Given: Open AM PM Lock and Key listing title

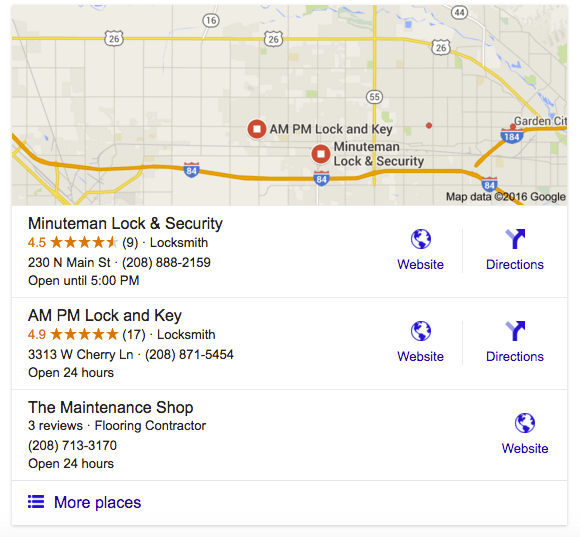Looking at the screenshot, I should pyautogui.click(x=105, y=315).
